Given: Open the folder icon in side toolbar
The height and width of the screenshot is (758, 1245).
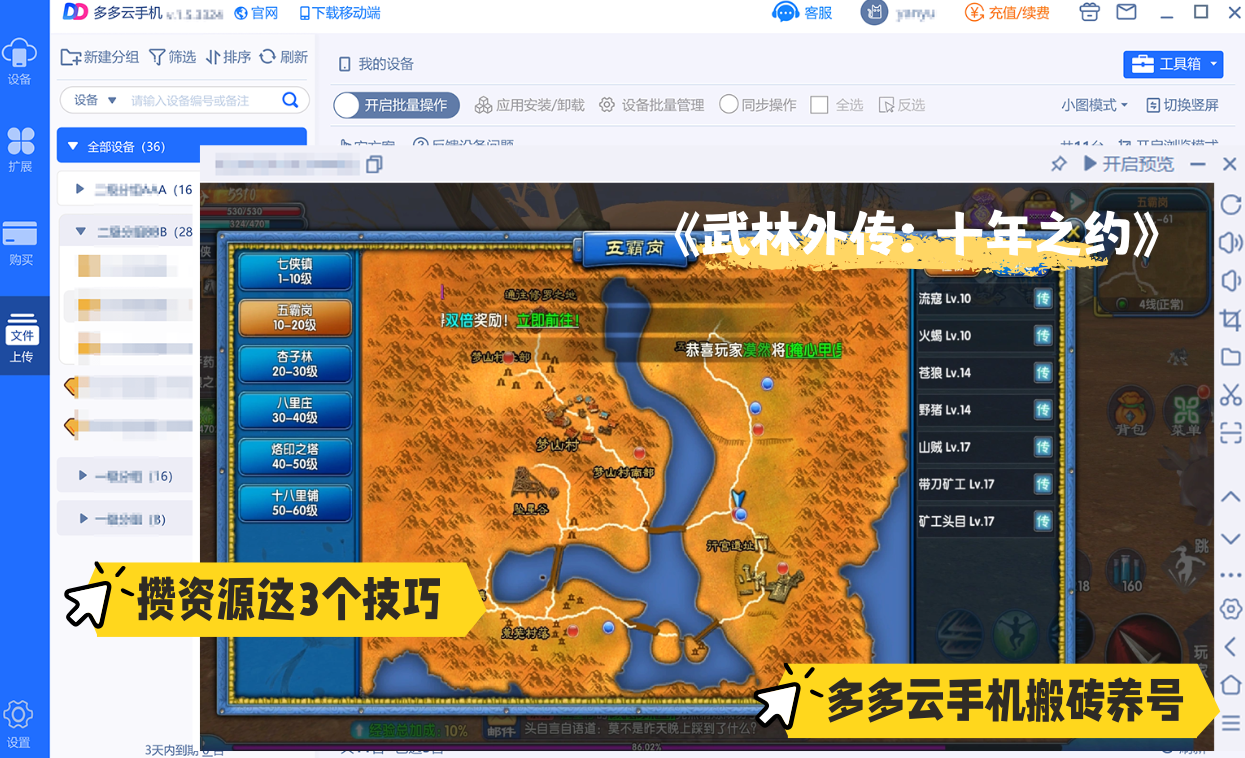Looking at the screenshot, I should coord(1231,357).
